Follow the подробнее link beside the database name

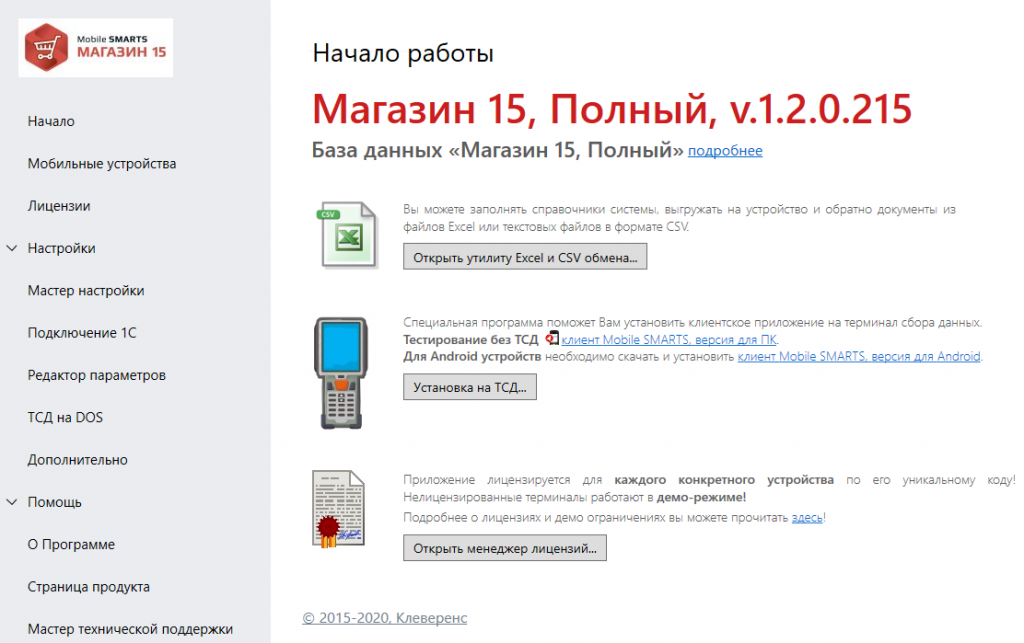tap(725, 151)
